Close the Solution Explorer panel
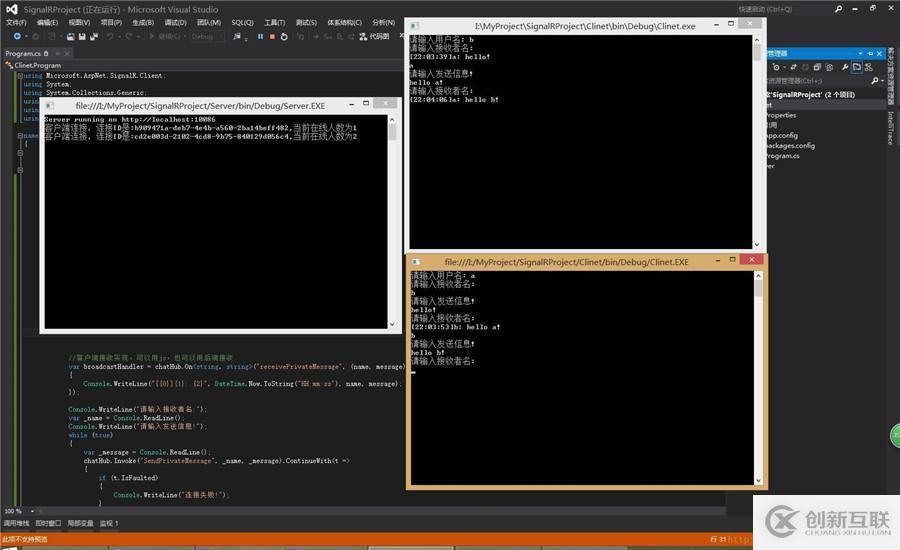Image resolution: width=900 pixels, height=550 pixels. [x=879, y=53]
